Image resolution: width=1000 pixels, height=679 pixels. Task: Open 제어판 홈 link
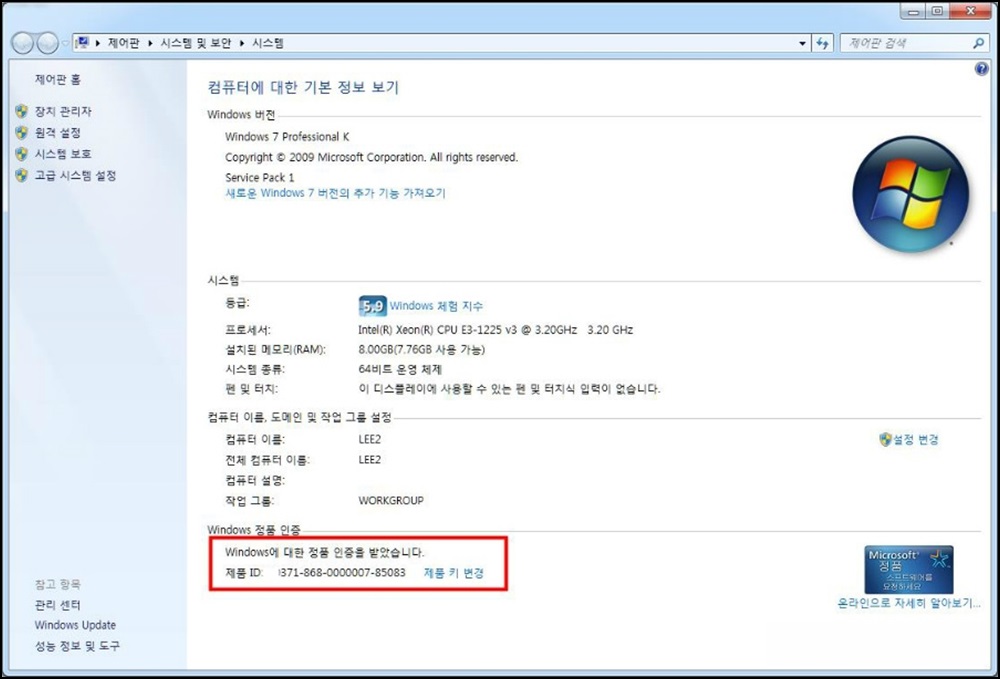tap(57, 80)
